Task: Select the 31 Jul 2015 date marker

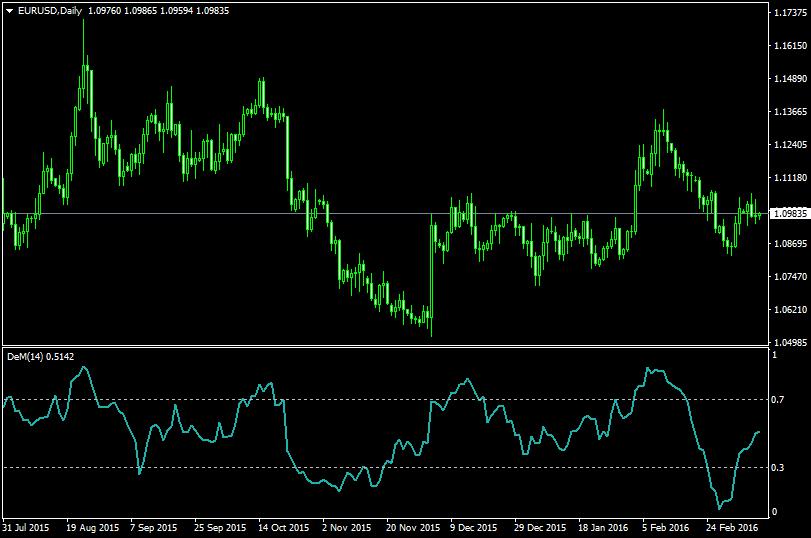Action: (x=26, y=528)
